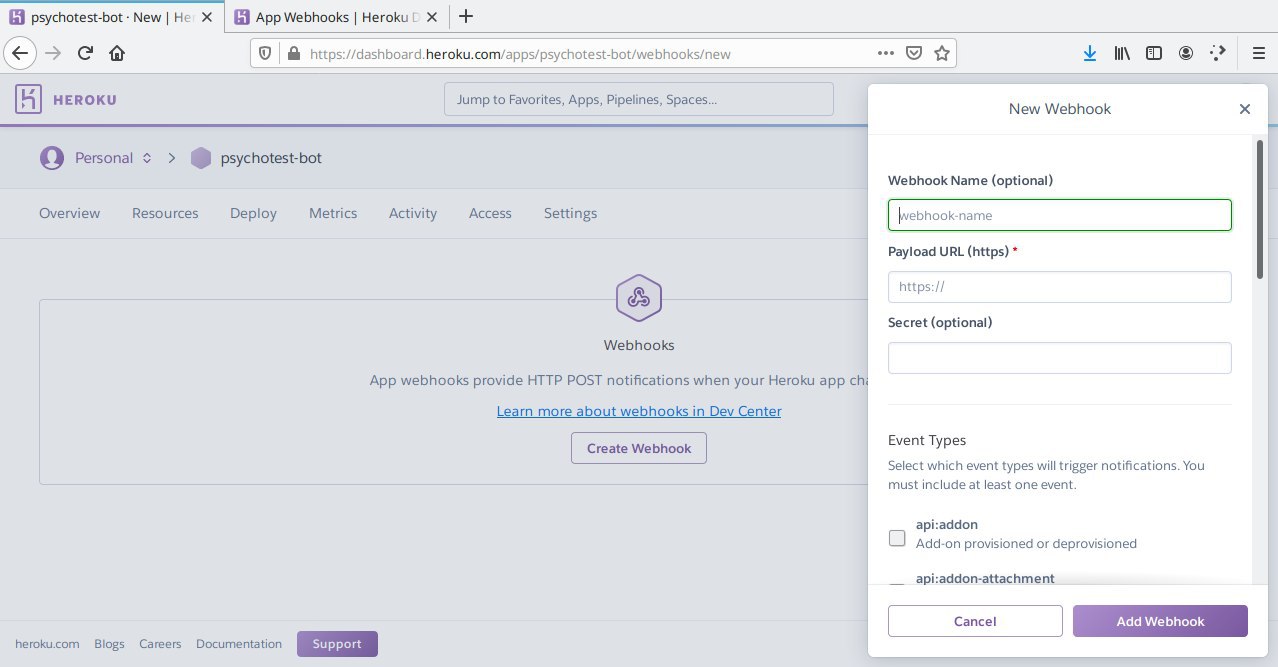Open Blogs footer link

point(109,644)
